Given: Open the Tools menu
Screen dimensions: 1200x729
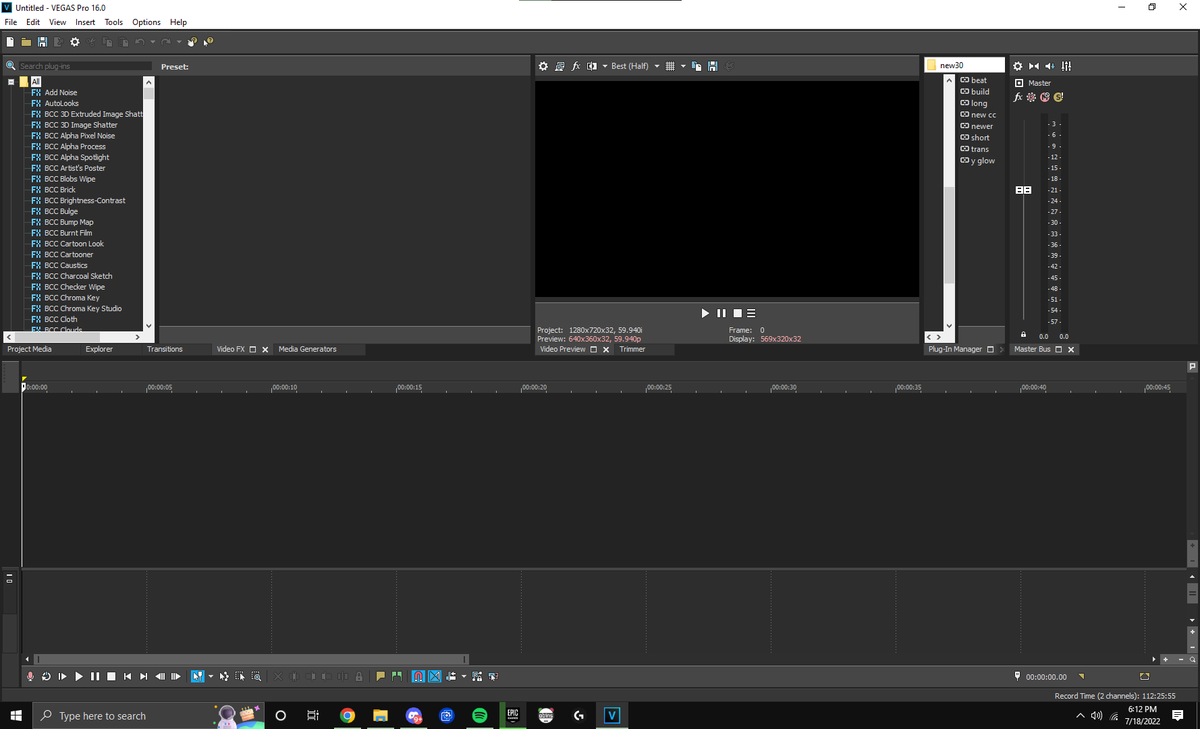Looking at the screenshot, I should coord(114,22).
